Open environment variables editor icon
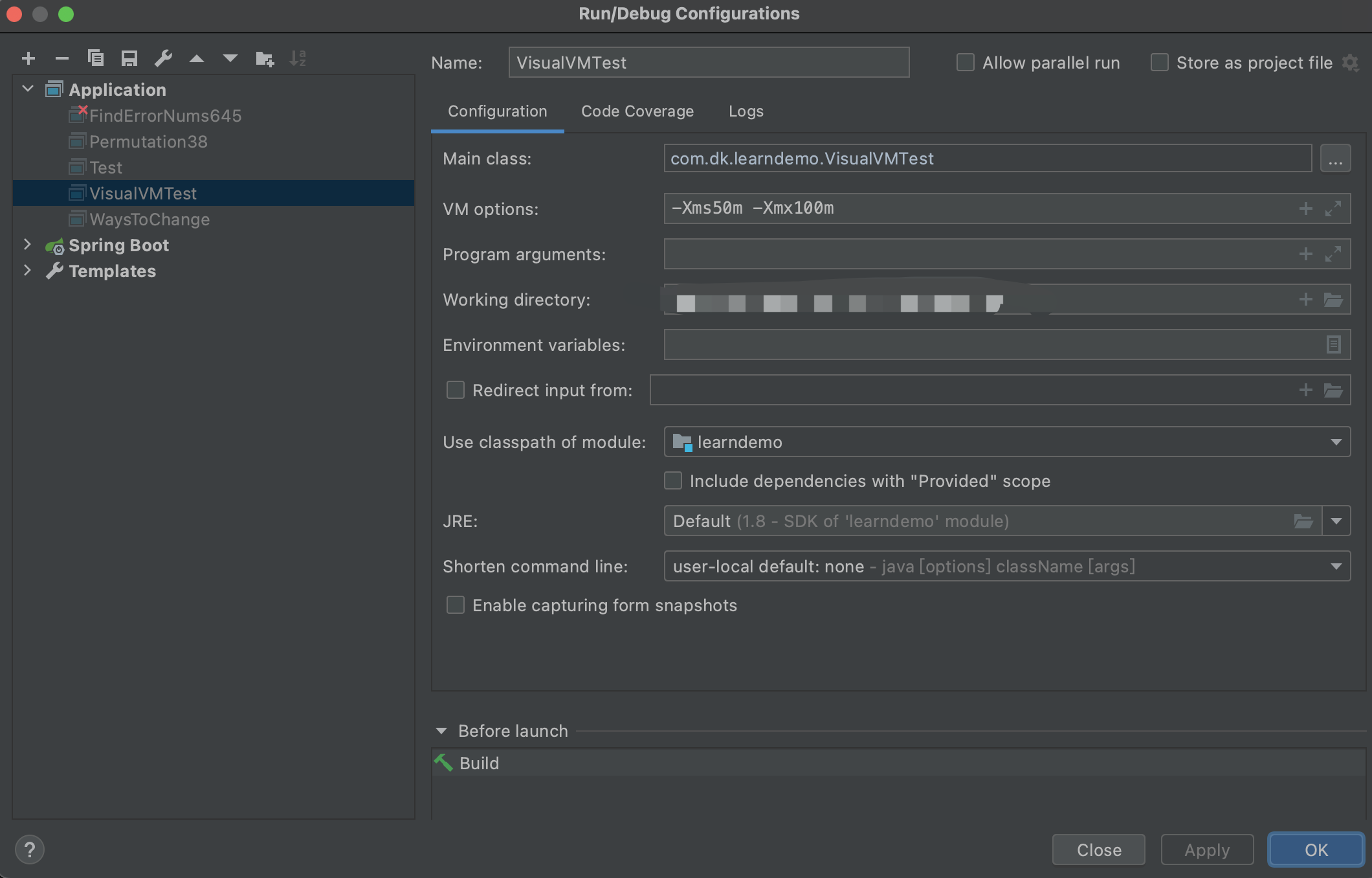 click(x=1333, y=344)
